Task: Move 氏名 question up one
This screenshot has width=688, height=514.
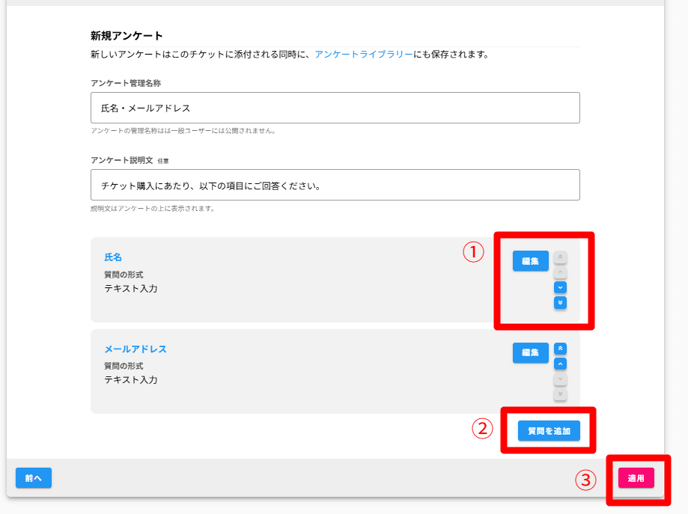Action: [x=560, y=273]
